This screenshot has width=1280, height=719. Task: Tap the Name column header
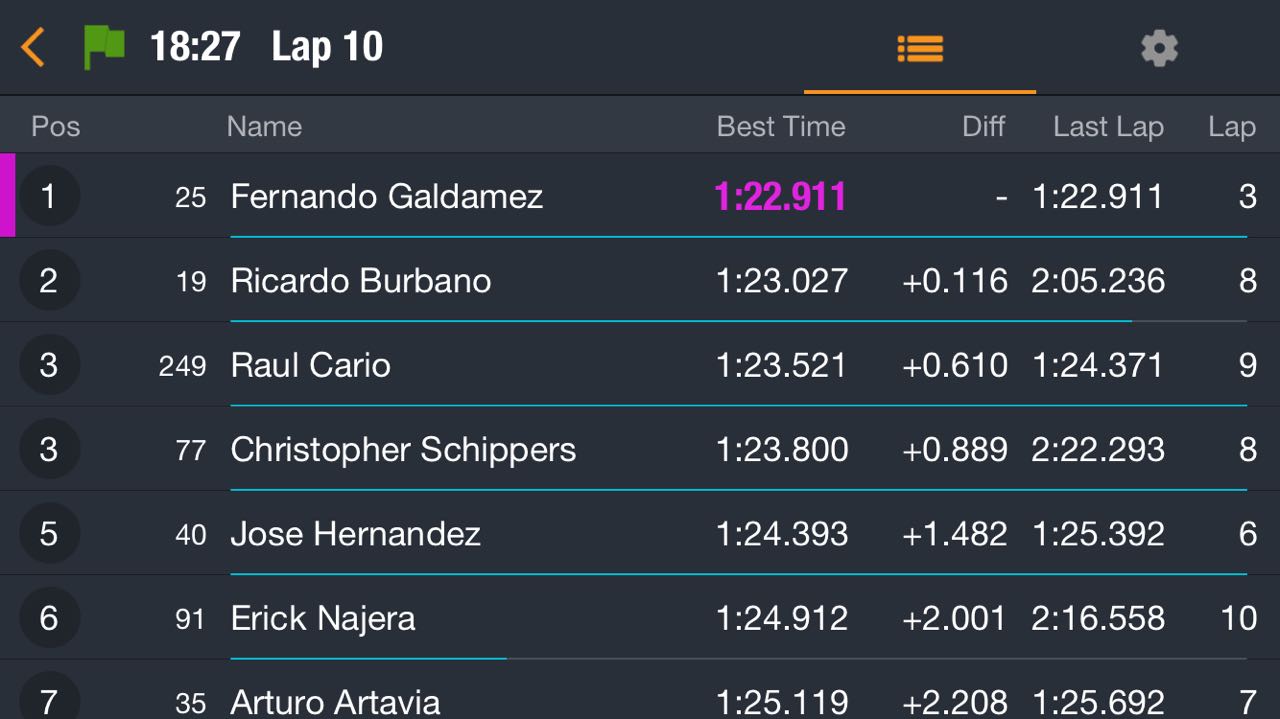click(264, 127)
